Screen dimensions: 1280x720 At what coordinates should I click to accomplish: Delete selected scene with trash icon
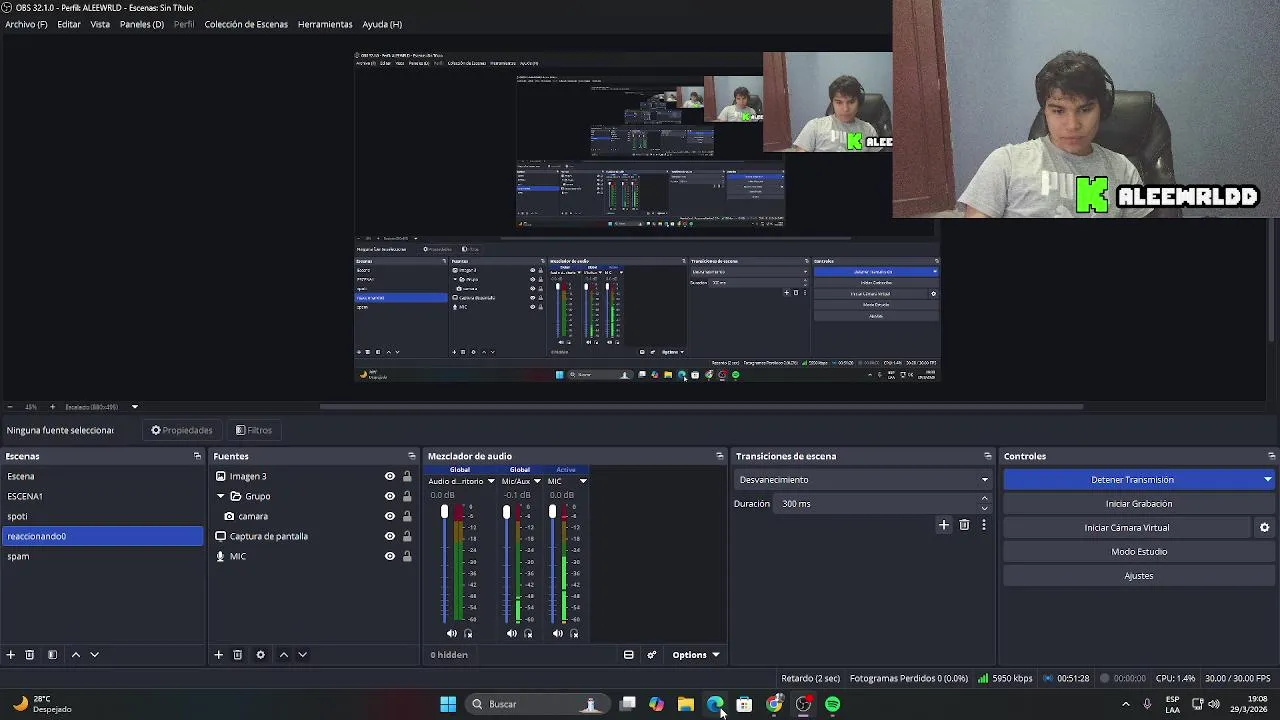point(30,655)
